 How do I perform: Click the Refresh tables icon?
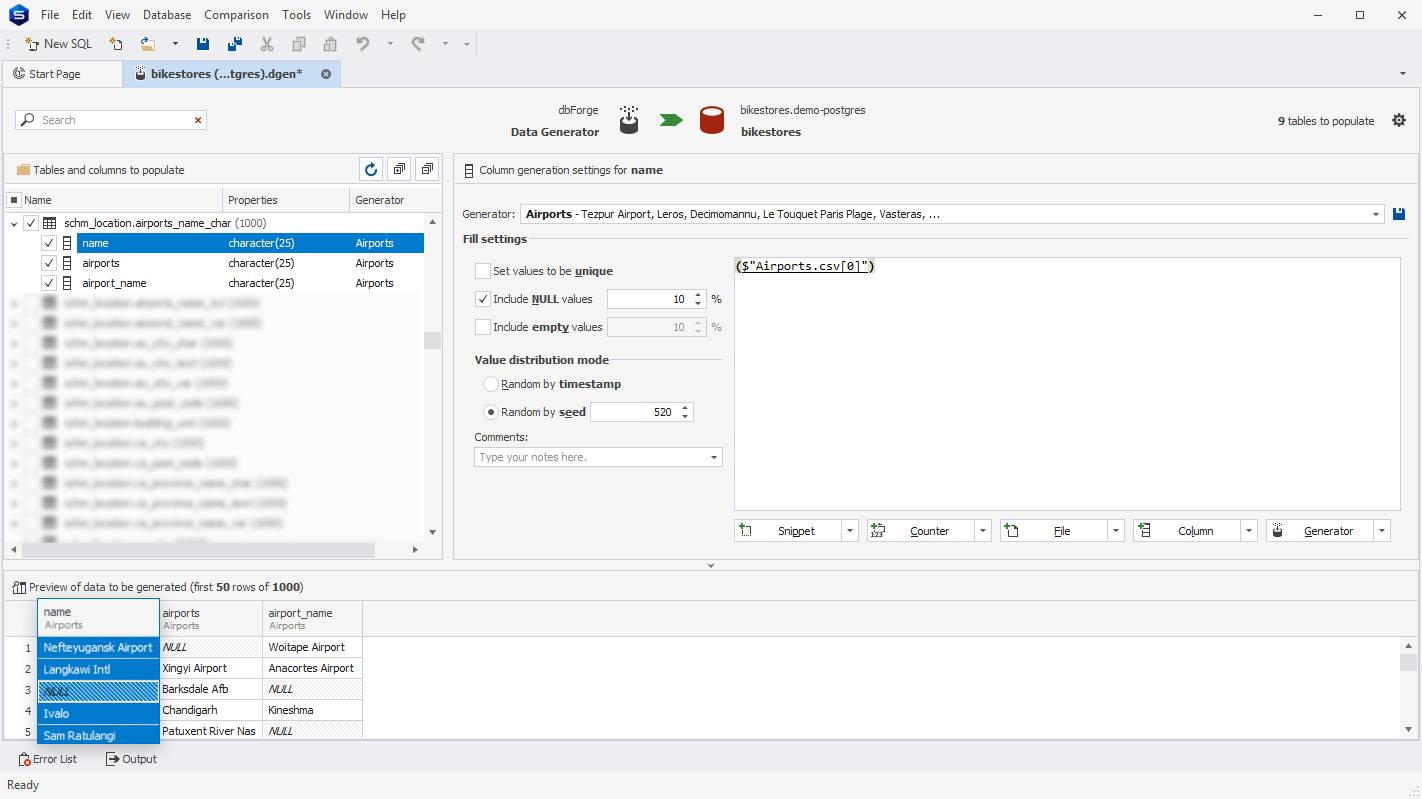click(x=371, y=170)
